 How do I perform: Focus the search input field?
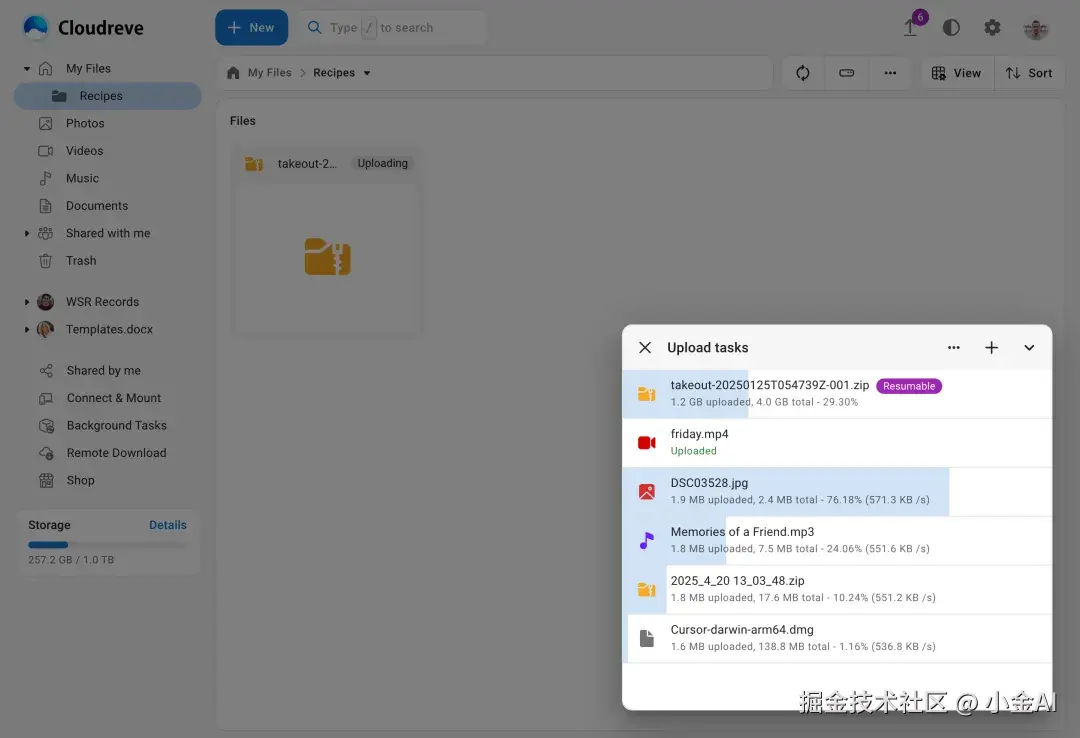pos(393,28)
